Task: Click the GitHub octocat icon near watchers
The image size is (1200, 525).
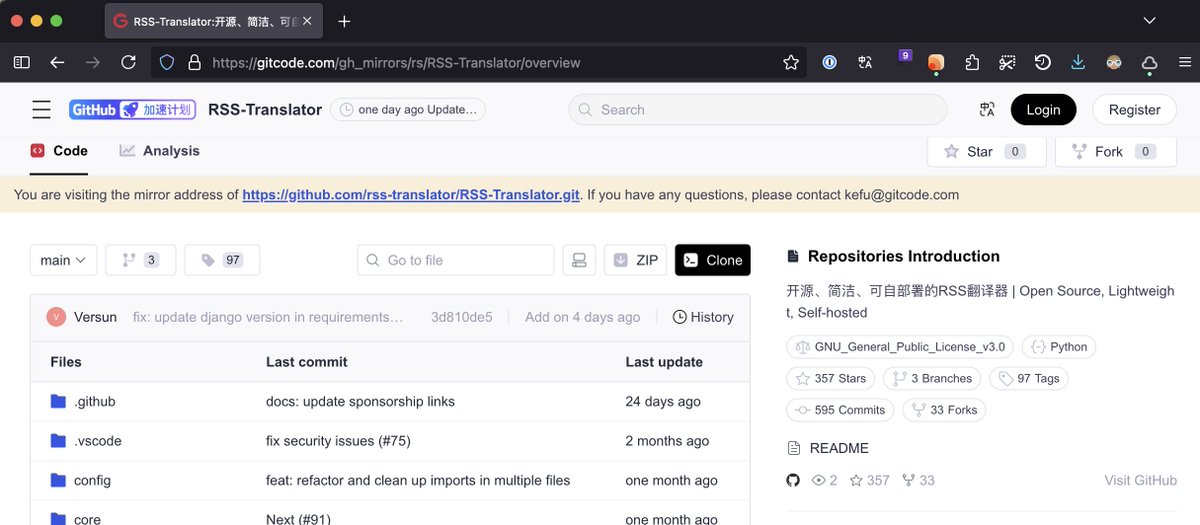Action: point(793,480)
